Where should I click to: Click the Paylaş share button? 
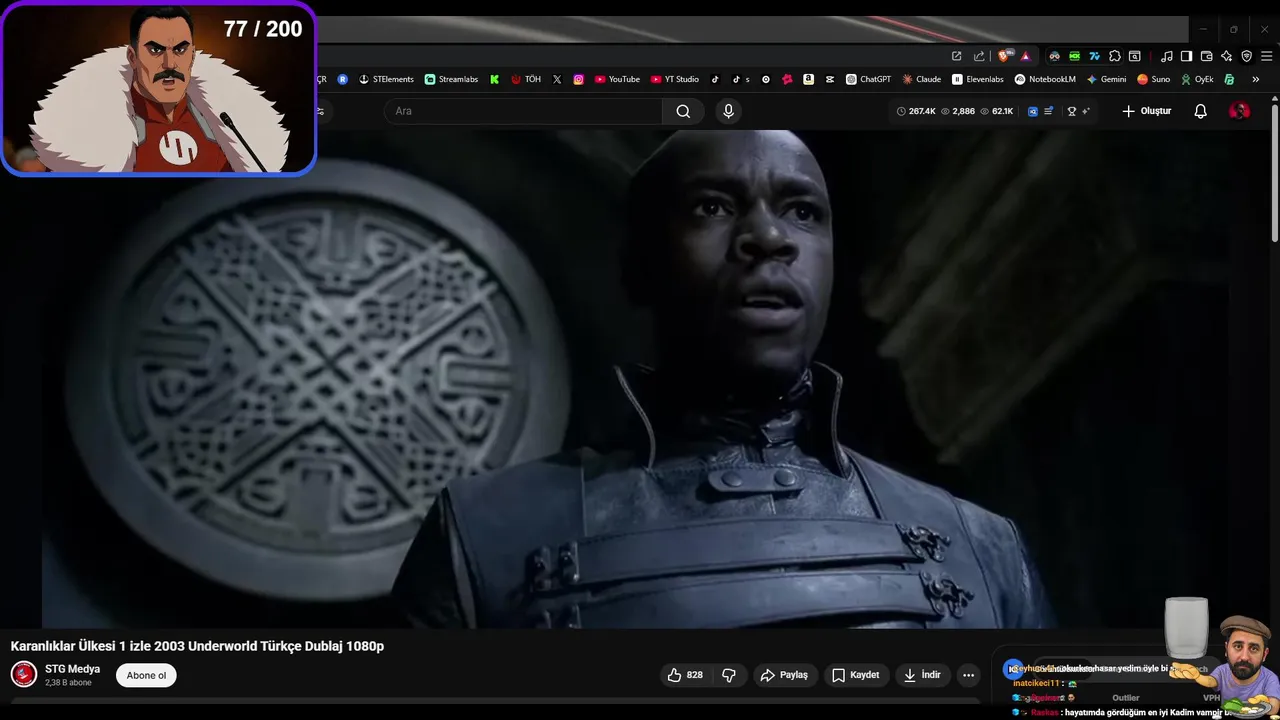(x=784, y=675)
